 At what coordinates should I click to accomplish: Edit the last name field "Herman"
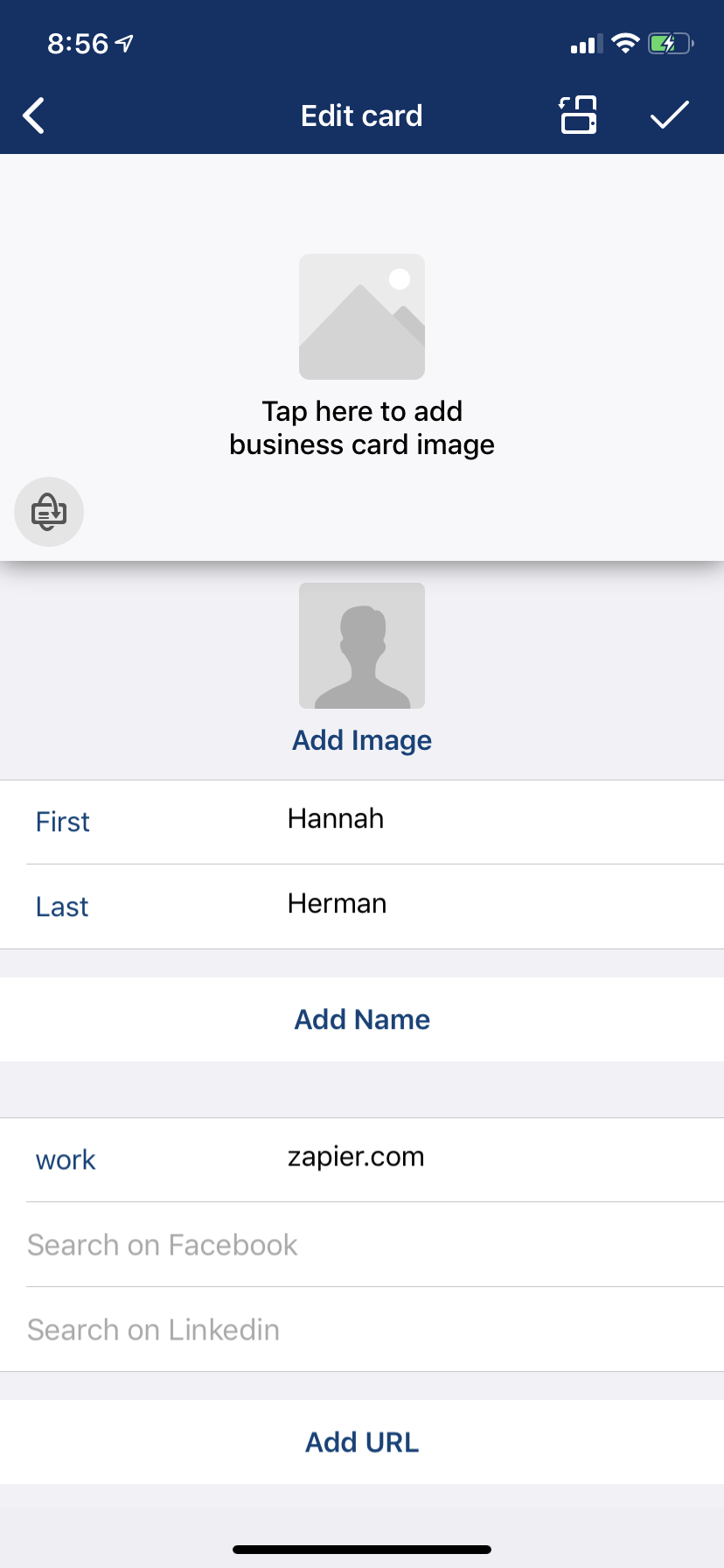pos(338,904)
